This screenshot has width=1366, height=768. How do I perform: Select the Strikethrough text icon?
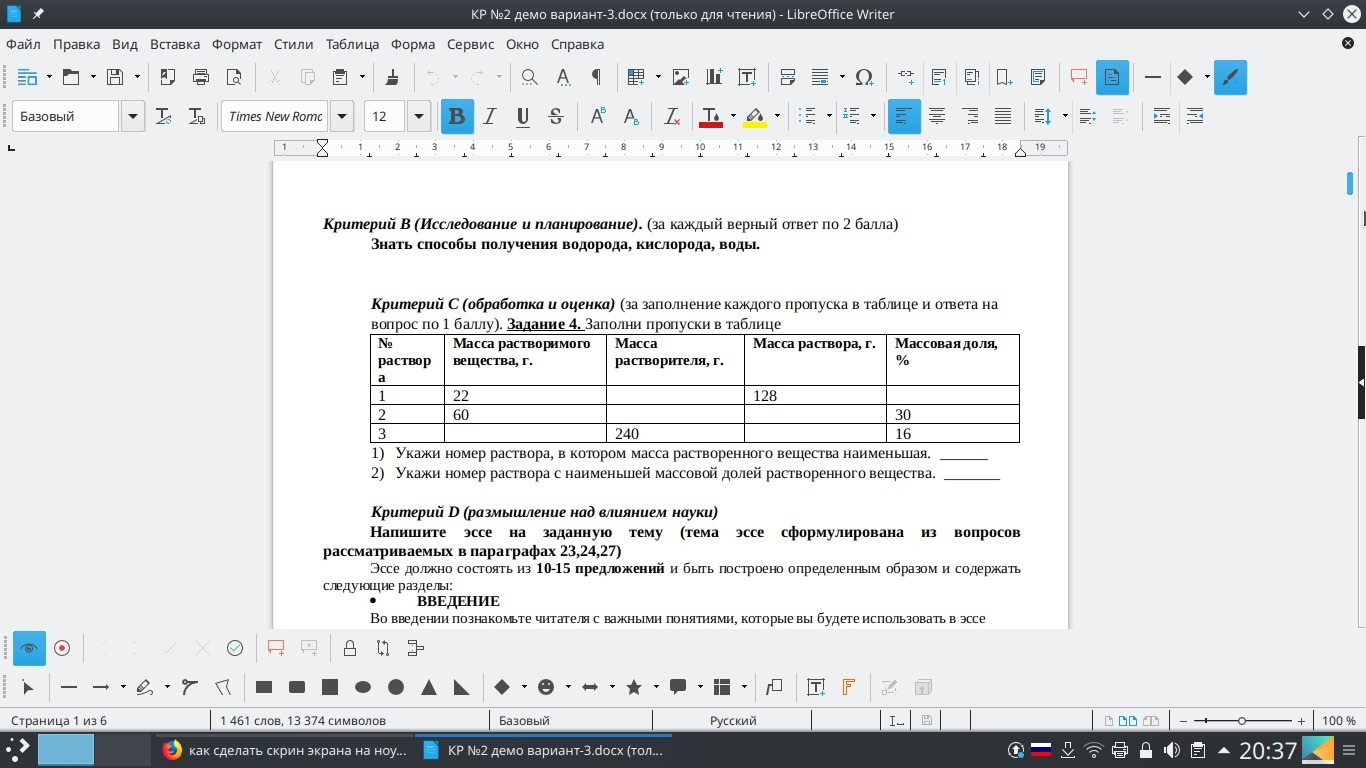[556, 117]
